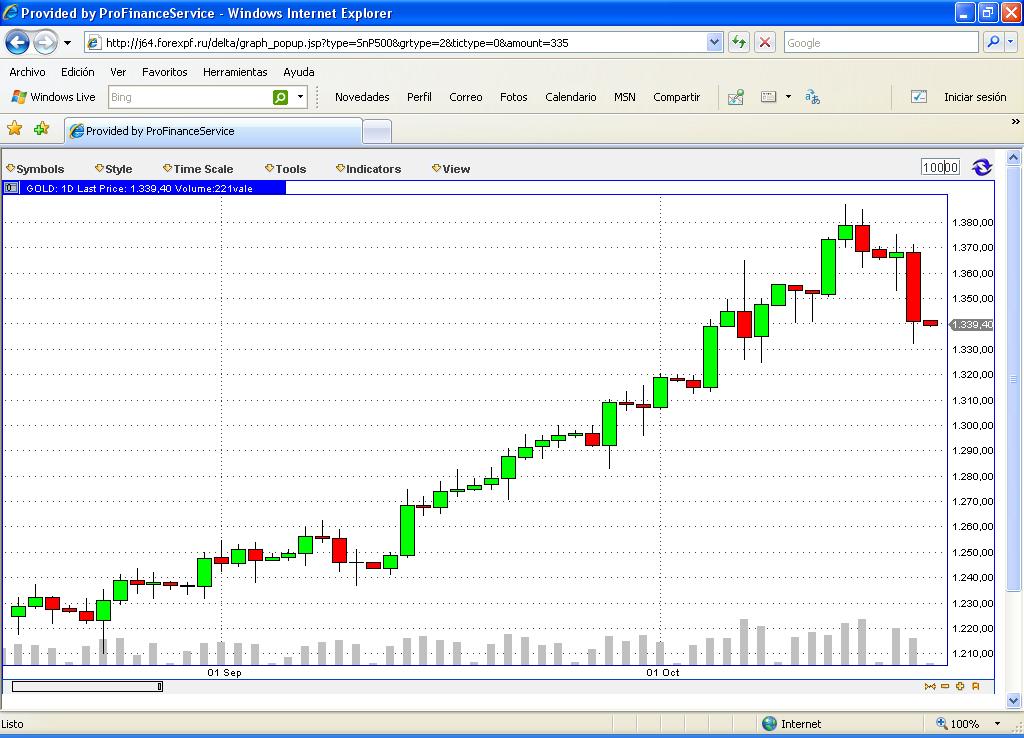The height and width of the screenshot is (738, 1024).
Task: Open the Favoritos menu
Action: 164,72
